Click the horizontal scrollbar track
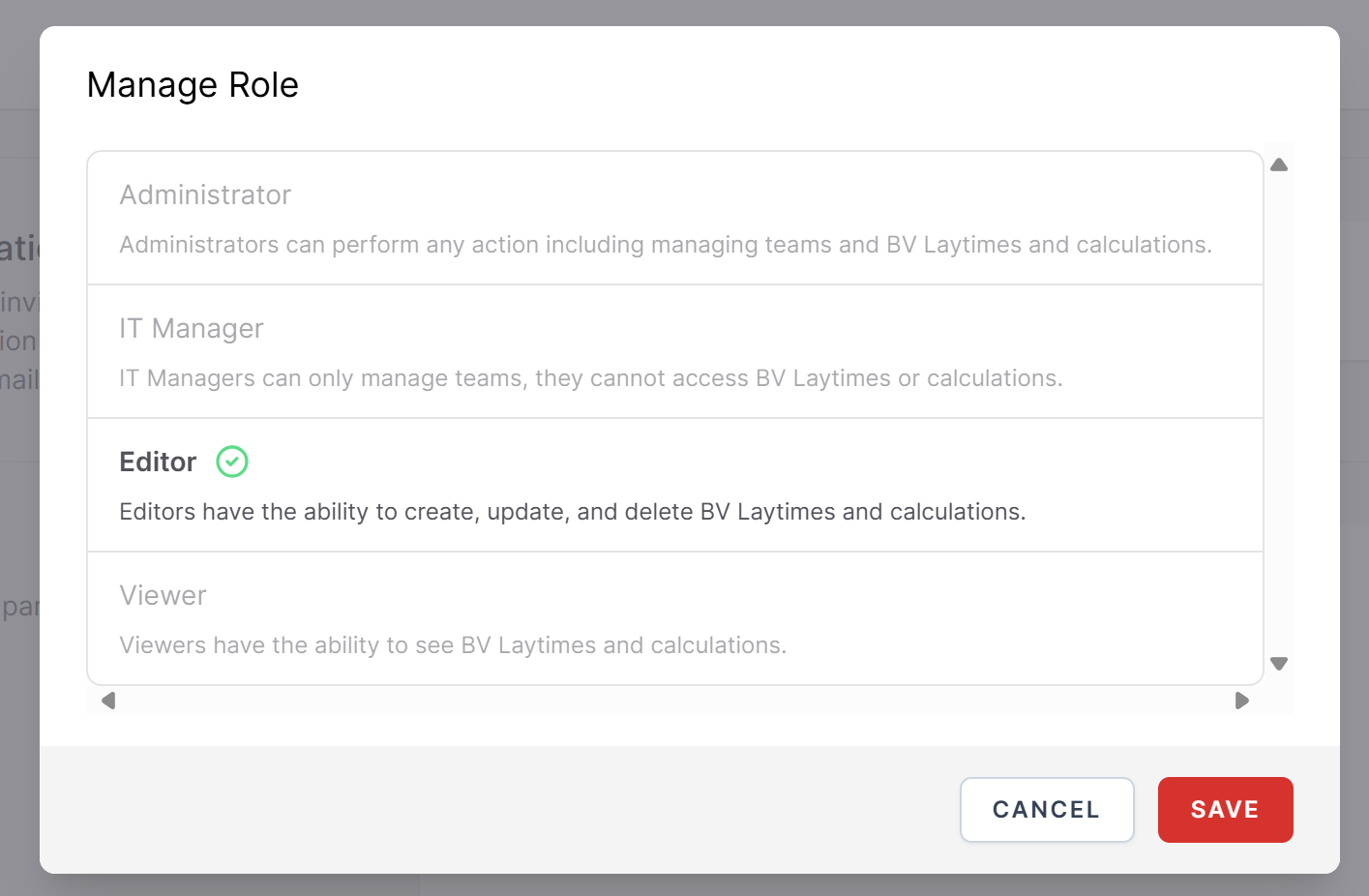This screenshot has width=1369, height=896. (x=675, y=701)
